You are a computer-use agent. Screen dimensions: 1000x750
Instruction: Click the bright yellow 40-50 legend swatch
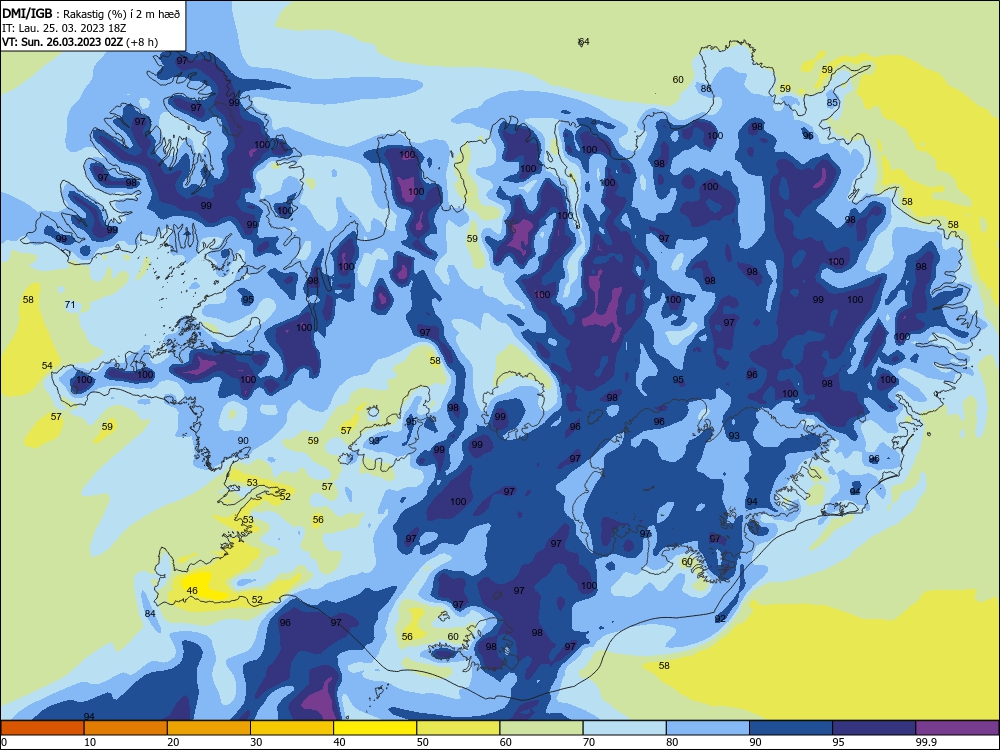(x=375, y=728)
